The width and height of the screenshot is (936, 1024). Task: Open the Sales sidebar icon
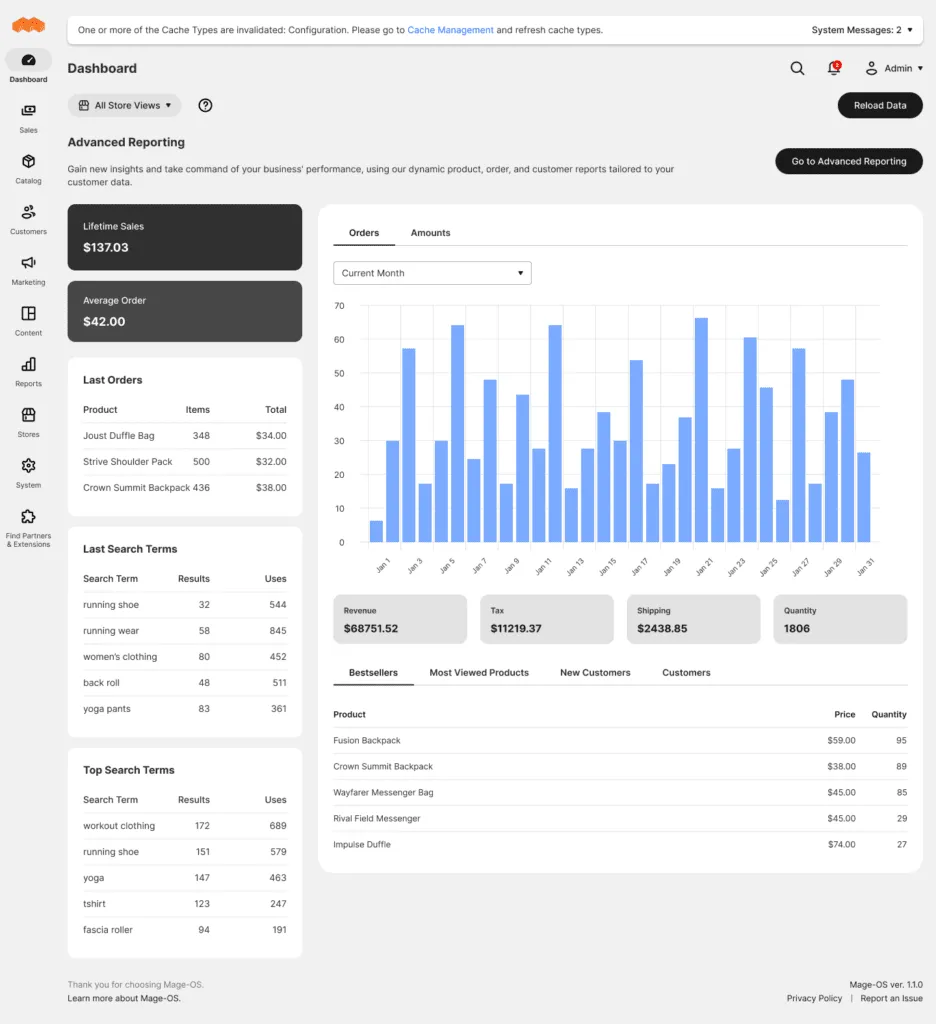point(28,111)
